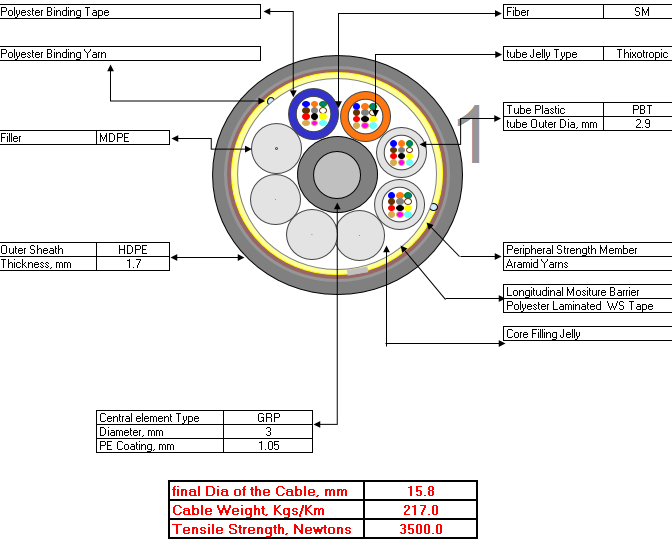Select the Tensile Strength, Newtons label
This screenshot has width=672, height=547.
266,529
